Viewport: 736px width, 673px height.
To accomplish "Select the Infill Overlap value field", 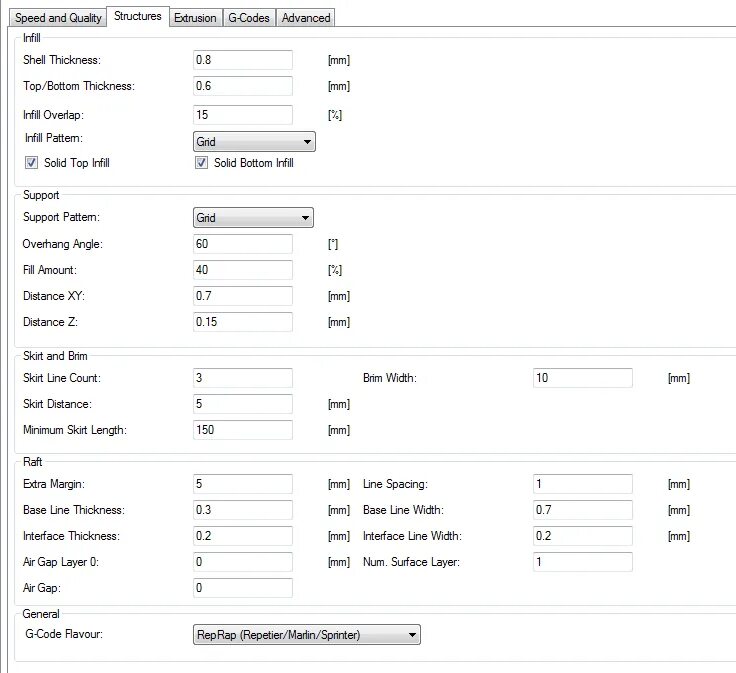I will coord(243,115).
